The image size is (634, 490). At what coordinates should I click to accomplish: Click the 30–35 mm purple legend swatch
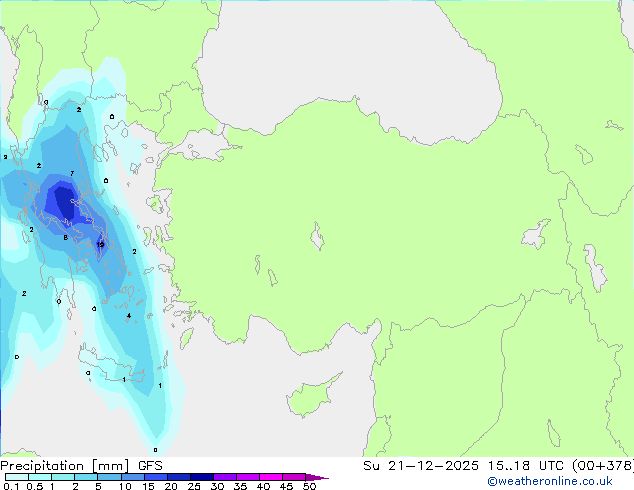pyautogui.click(x=224, y=477)
